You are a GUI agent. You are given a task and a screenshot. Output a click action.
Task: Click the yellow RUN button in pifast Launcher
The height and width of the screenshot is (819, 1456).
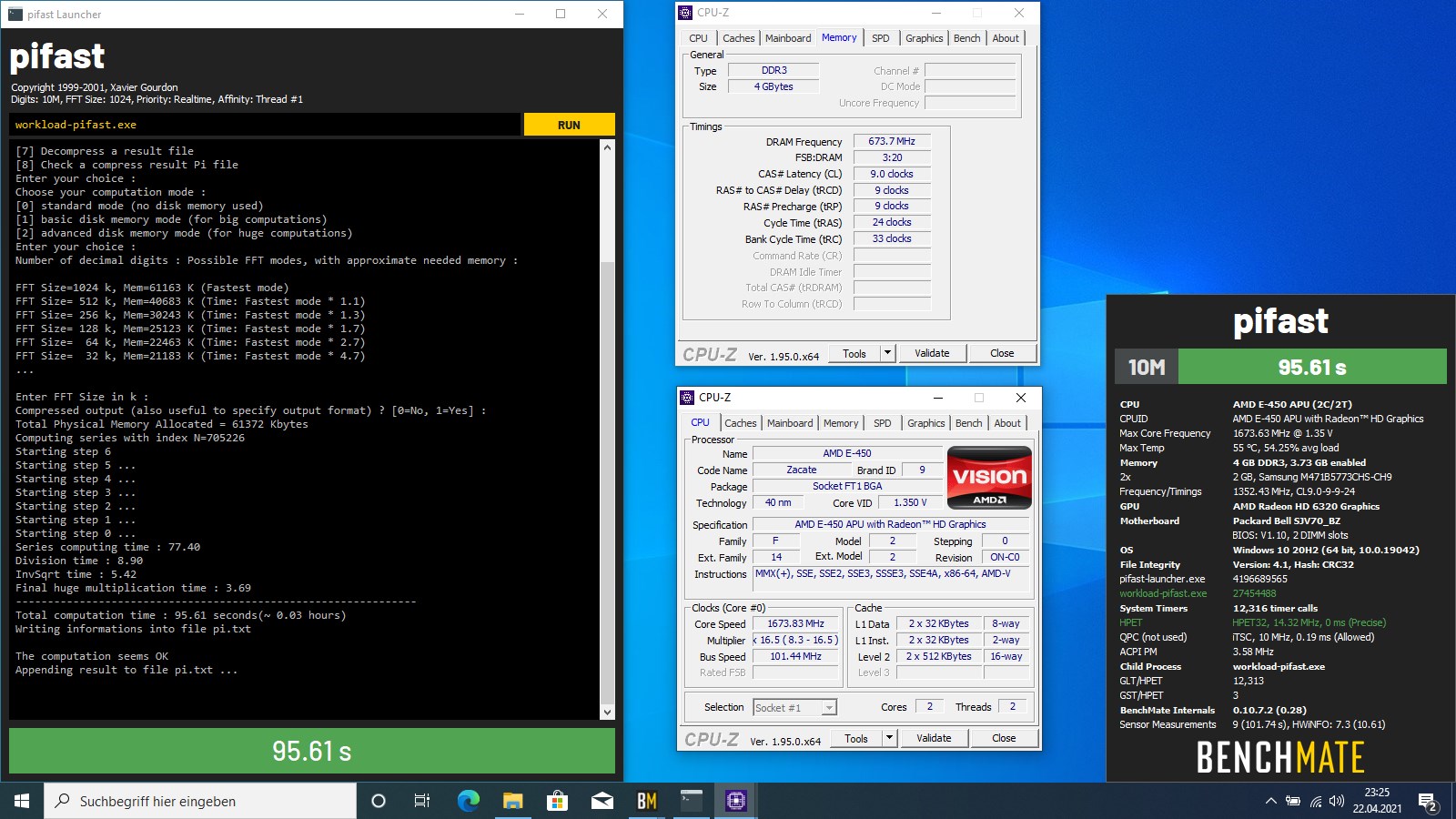pos(569,125)
